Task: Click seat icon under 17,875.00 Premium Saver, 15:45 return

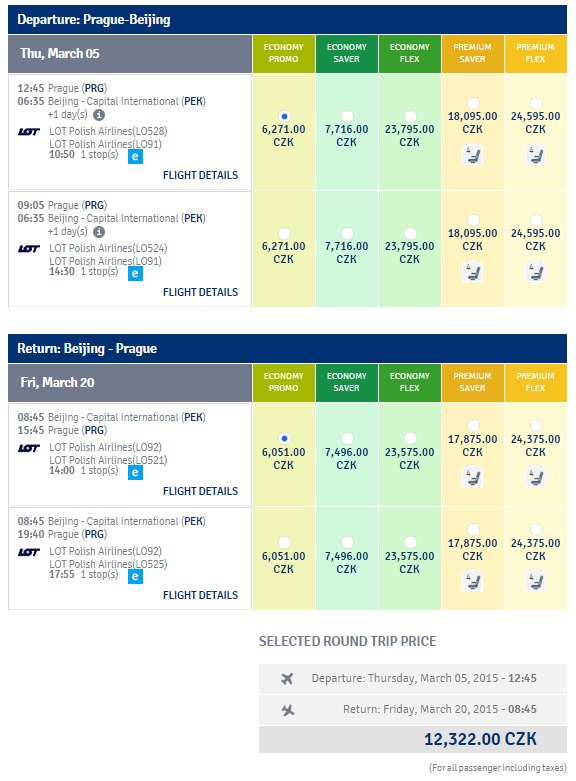Action: pyautogui.click(x=472, y=477)
